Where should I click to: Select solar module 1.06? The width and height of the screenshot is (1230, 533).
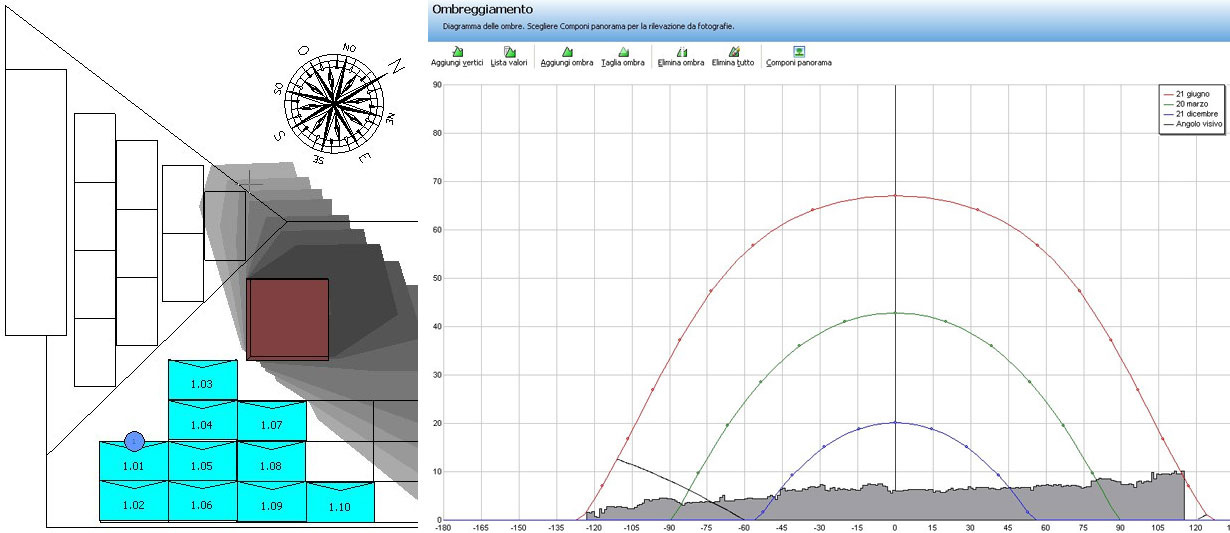(x=202, y=501)
